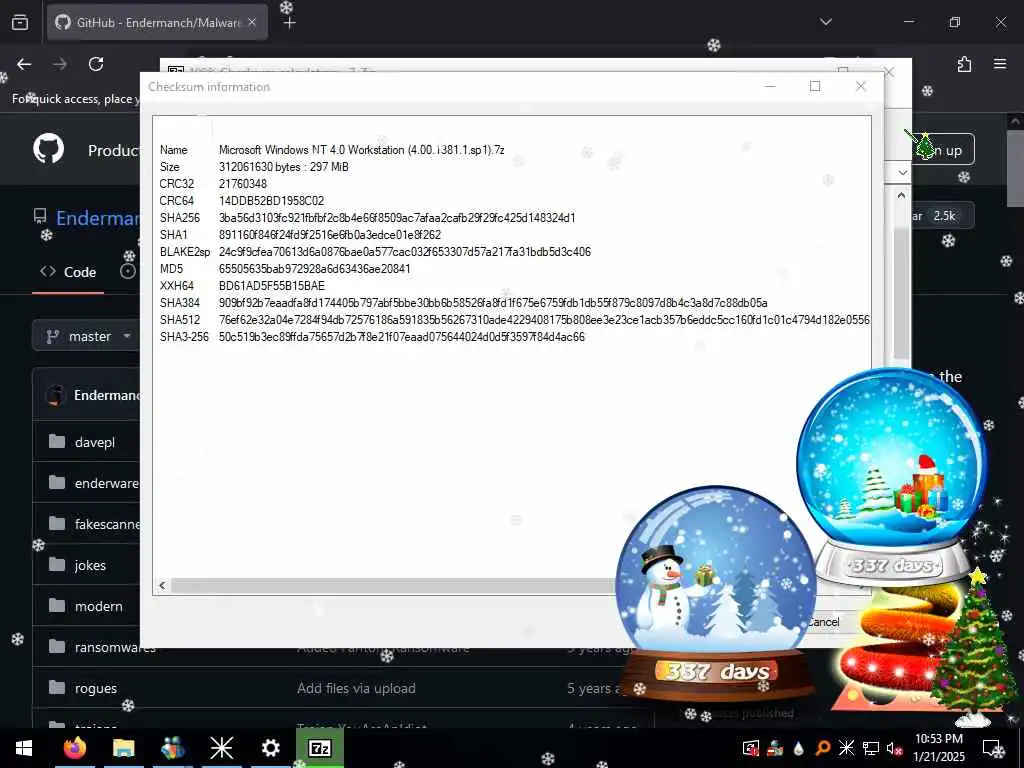
Task: Expand the dropdown chevron in 7-Zip background window
Action: coord(903,173)
